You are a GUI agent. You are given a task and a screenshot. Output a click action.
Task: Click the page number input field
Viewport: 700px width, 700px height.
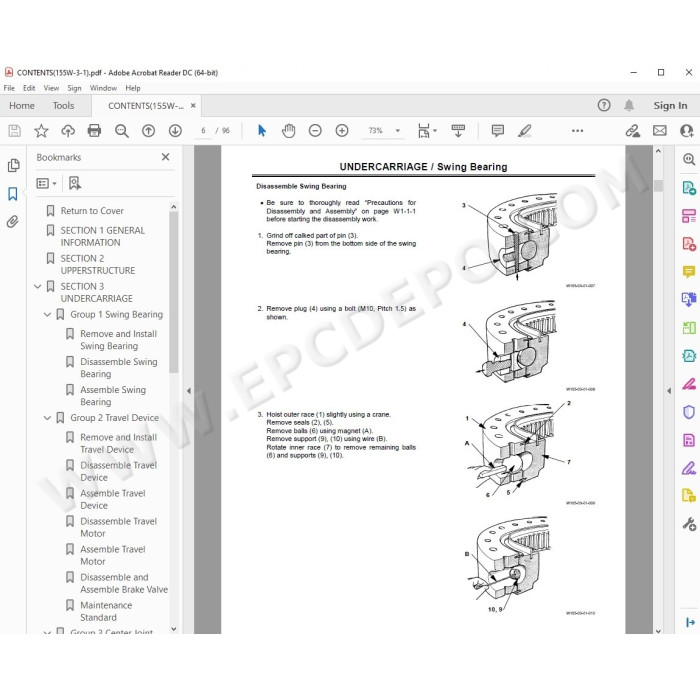pyautogui.click(x=204, y=131)
